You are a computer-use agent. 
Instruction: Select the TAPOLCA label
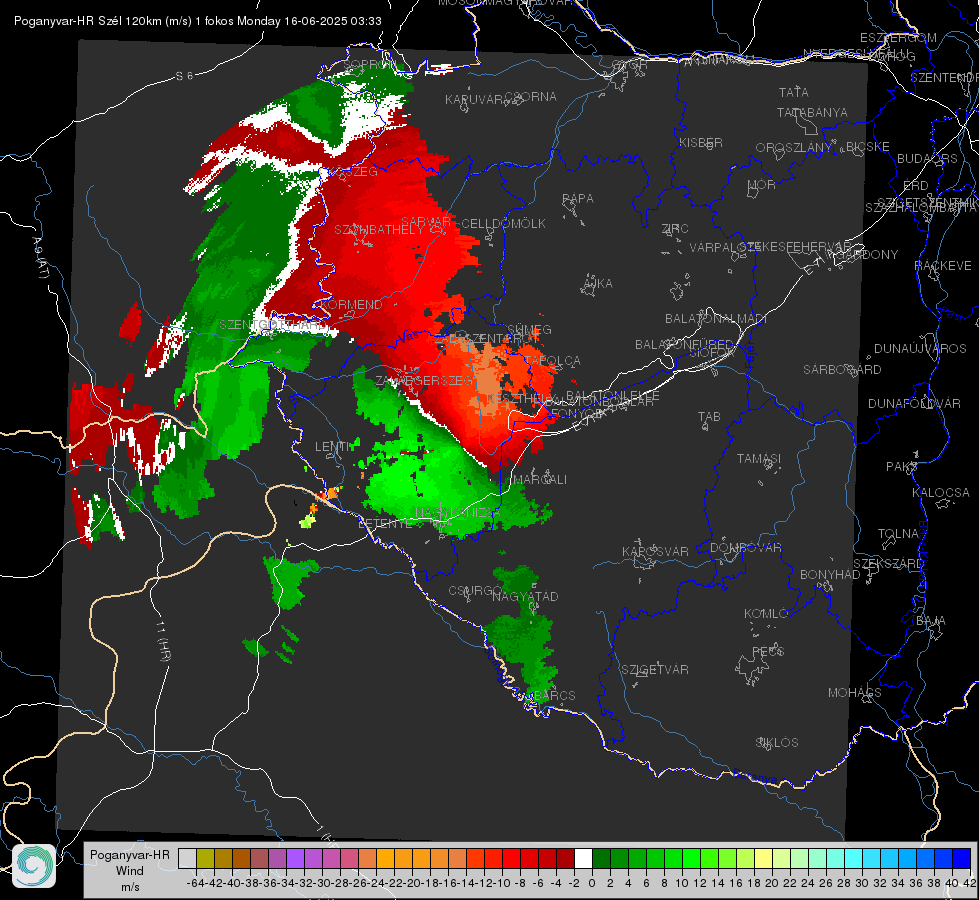(x=552, y=361)
